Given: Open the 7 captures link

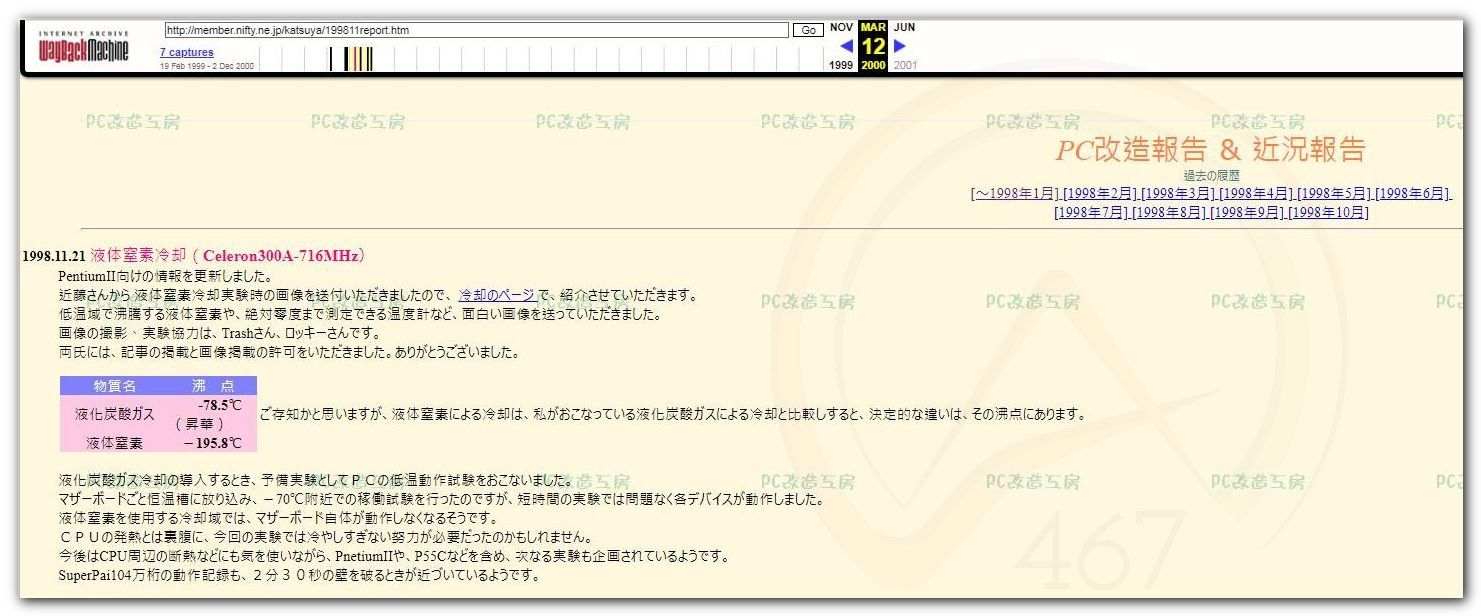Looking at the screenshot, I should pyautogui.click(x=186, y=52).
